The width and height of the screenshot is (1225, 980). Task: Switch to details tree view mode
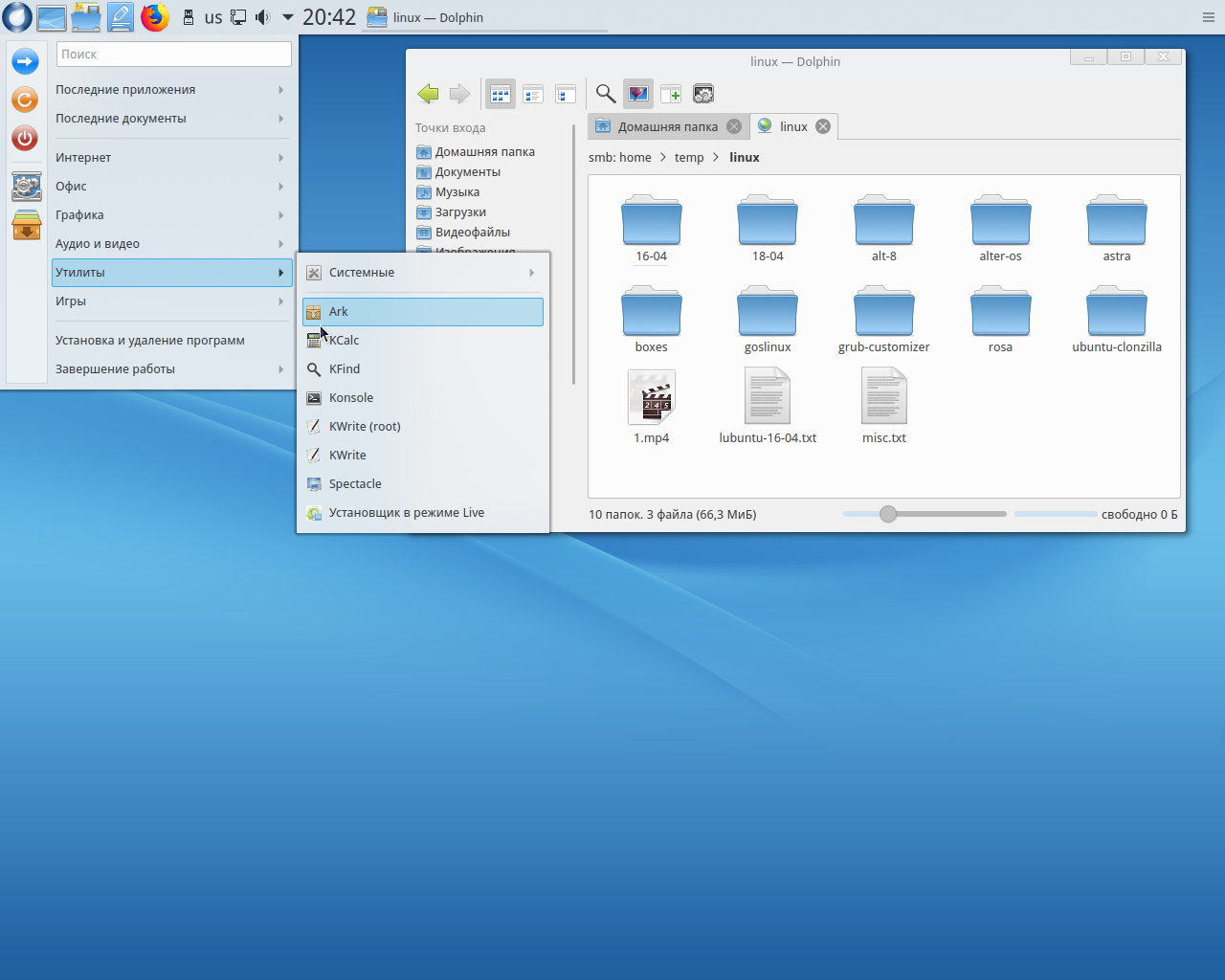[x=566, y=94]
